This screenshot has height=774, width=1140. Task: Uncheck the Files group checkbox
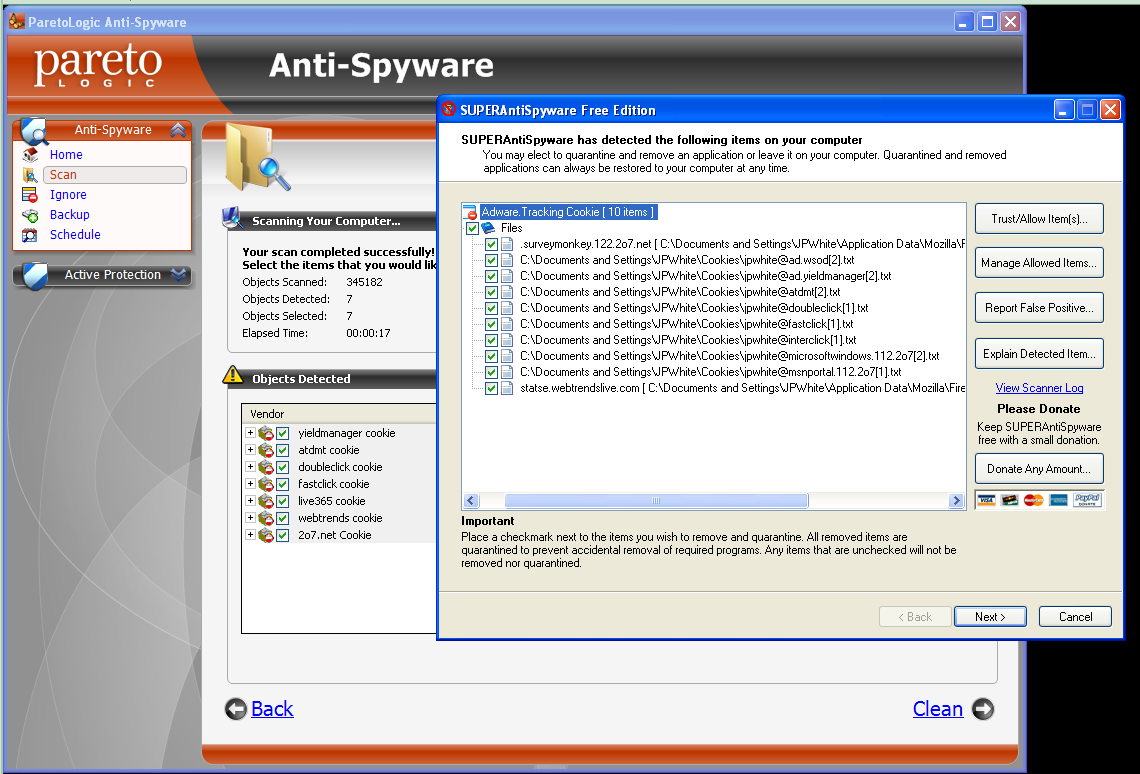coord(473,228)
